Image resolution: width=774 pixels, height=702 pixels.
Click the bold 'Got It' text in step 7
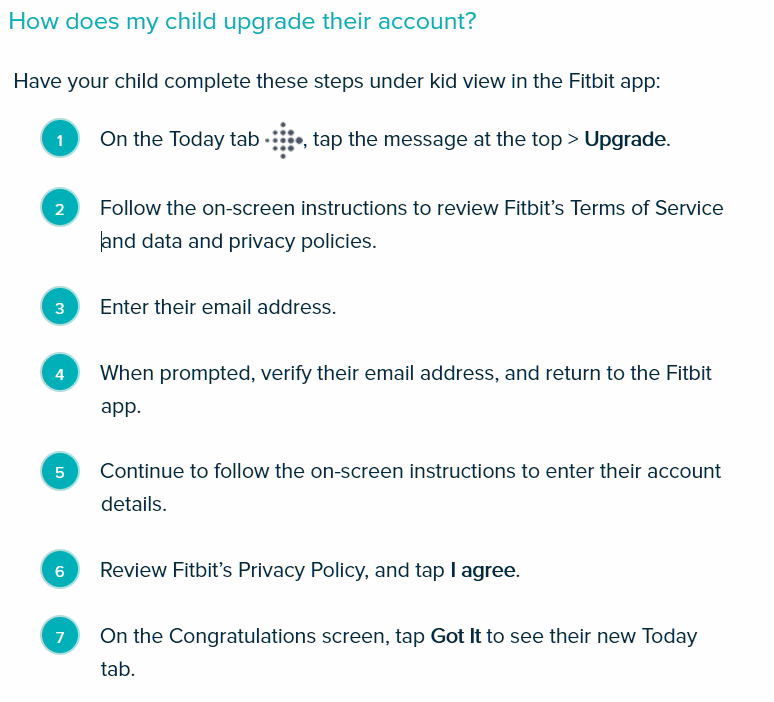click(456, 636)
